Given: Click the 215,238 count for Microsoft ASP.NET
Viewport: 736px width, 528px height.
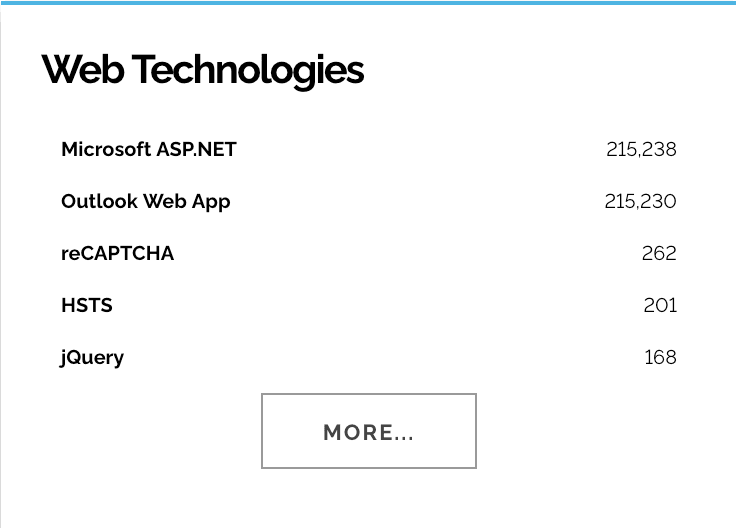Looking at the screenshot, I should pyautogui.click(x=641, y=150).
